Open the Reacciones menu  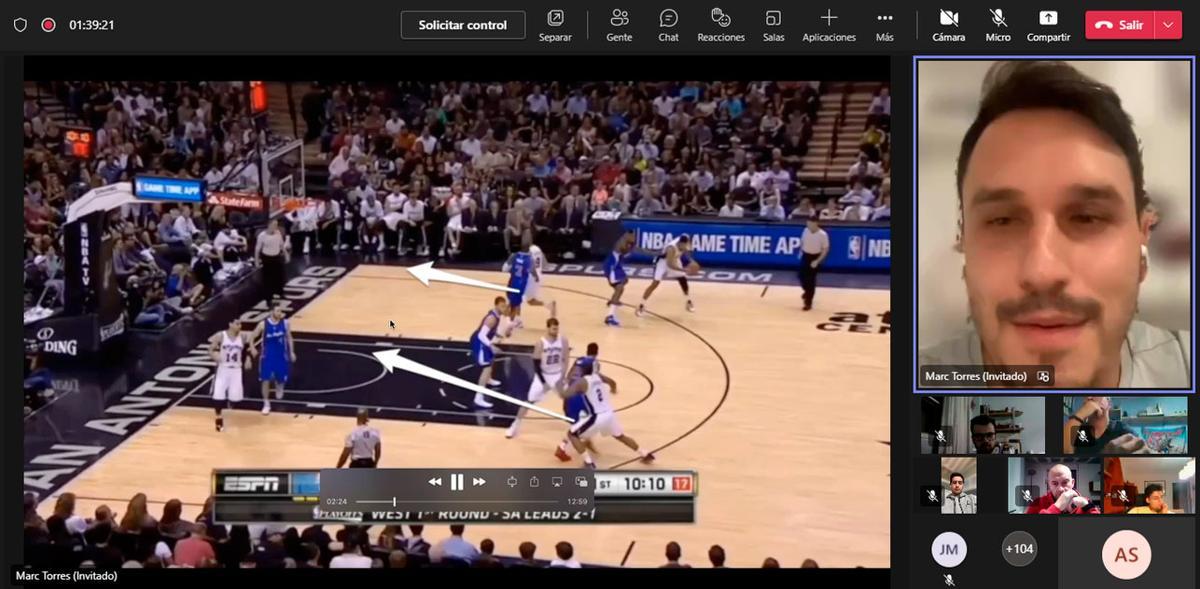(721, 25)
